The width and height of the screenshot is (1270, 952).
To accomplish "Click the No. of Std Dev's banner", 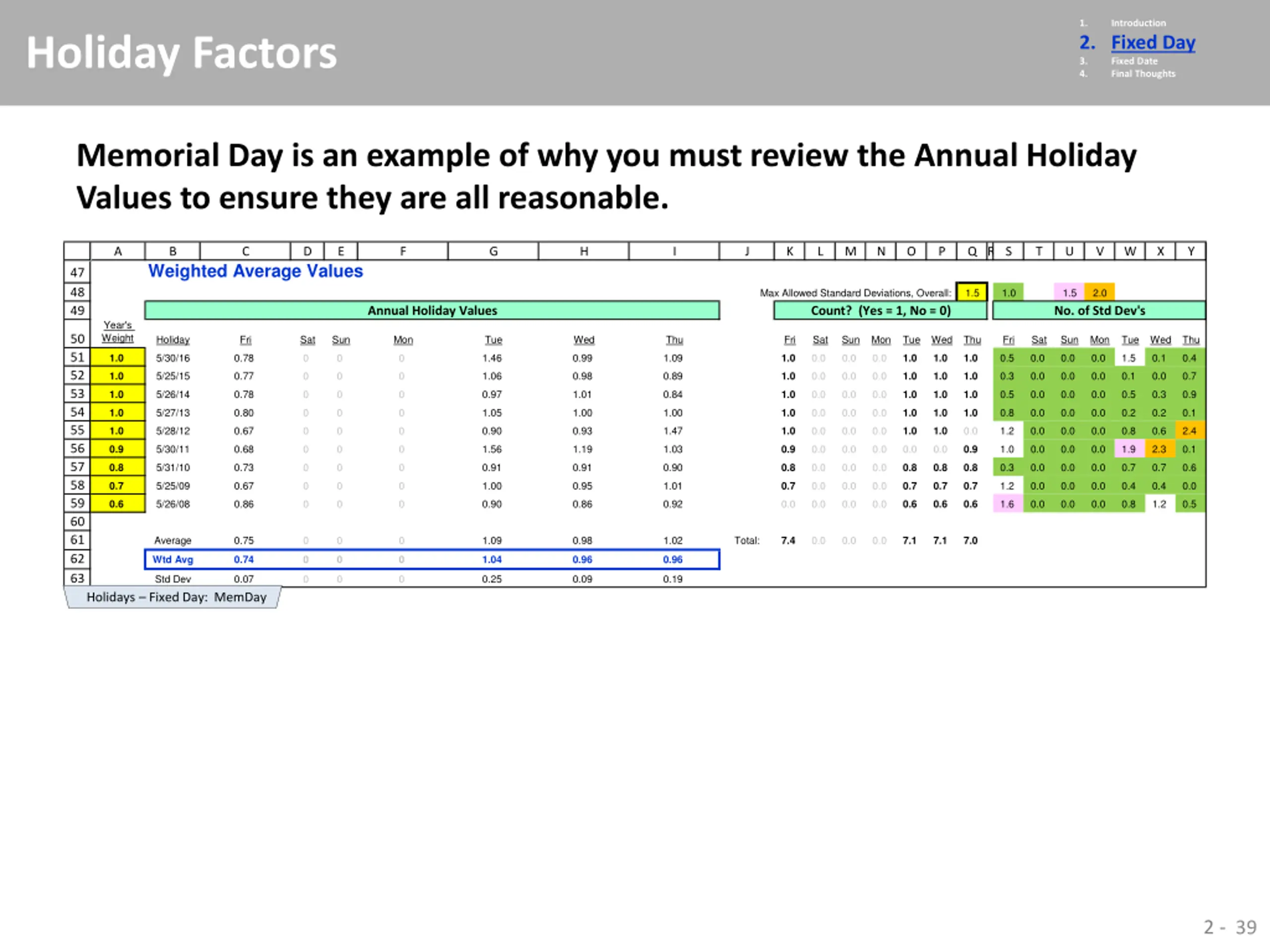I will coord(1099,310).
